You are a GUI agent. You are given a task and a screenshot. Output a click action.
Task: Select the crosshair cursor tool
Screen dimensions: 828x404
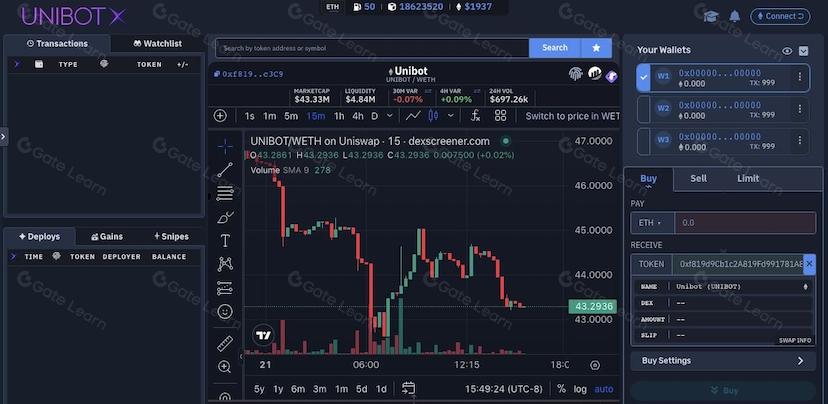[225, 146]
